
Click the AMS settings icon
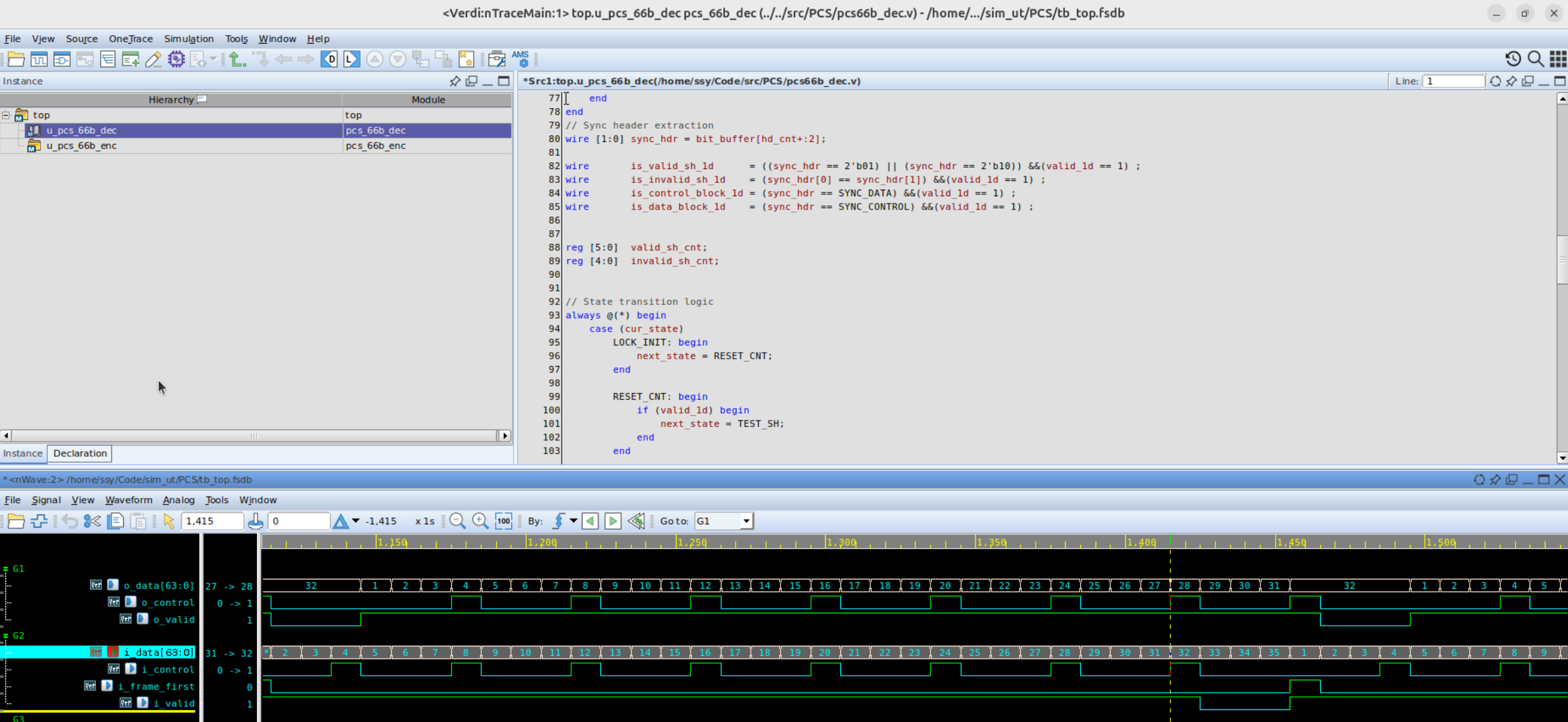(521, 60)
